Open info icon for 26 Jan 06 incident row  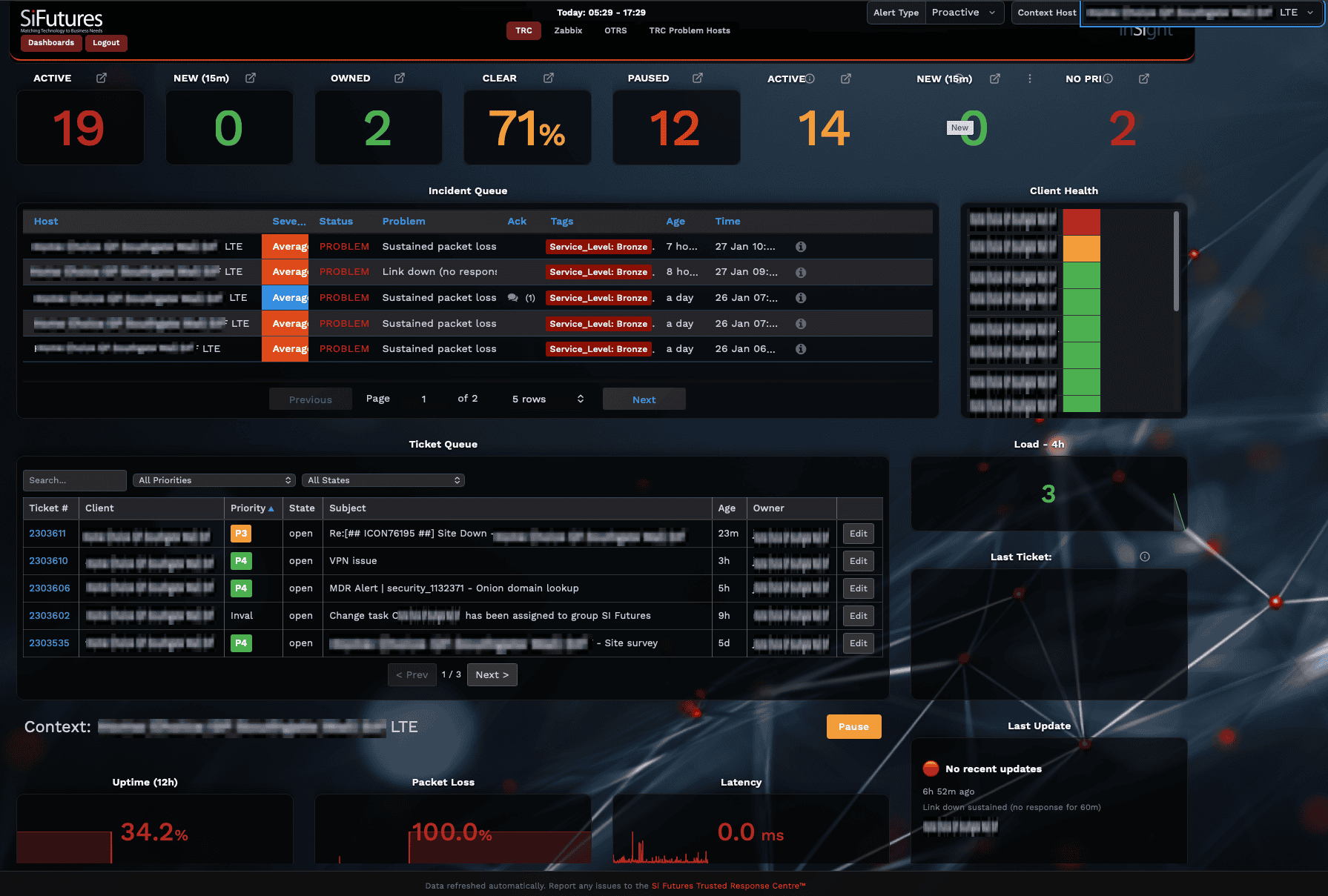click(x=801, y=349)
